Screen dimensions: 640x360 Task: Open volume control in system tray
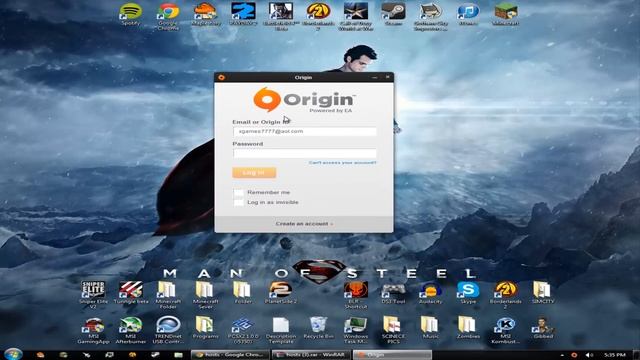[x=589, y=355]
